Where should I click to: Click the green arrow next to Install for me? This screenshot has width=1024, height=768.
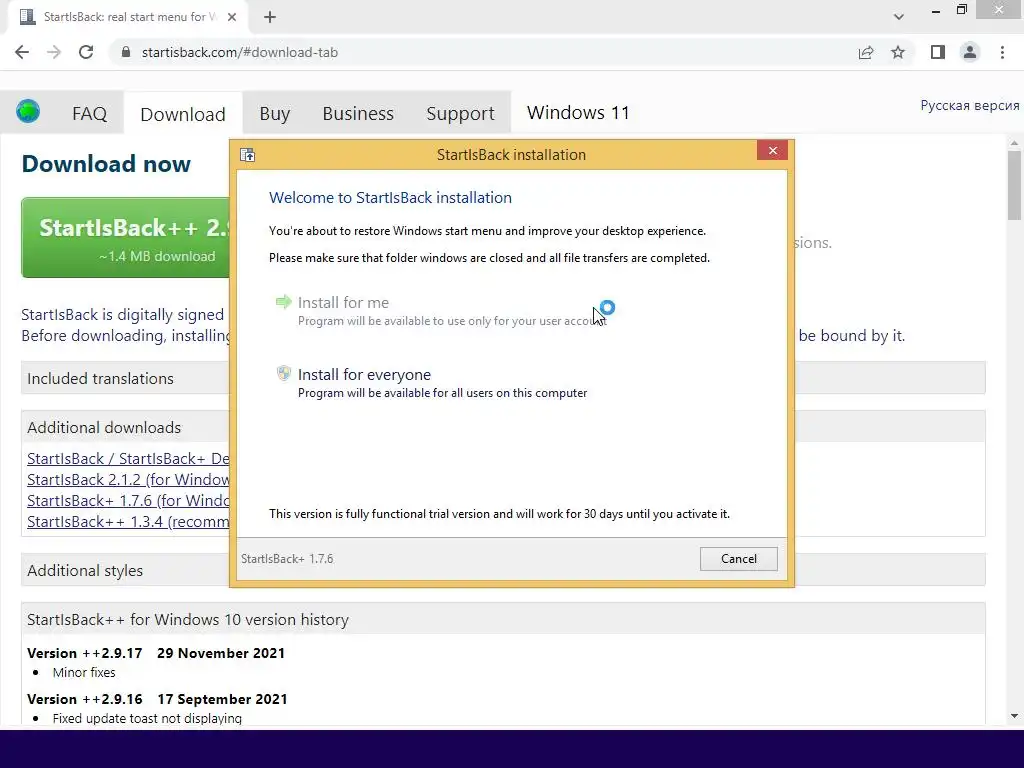click(x=283, y=302)
